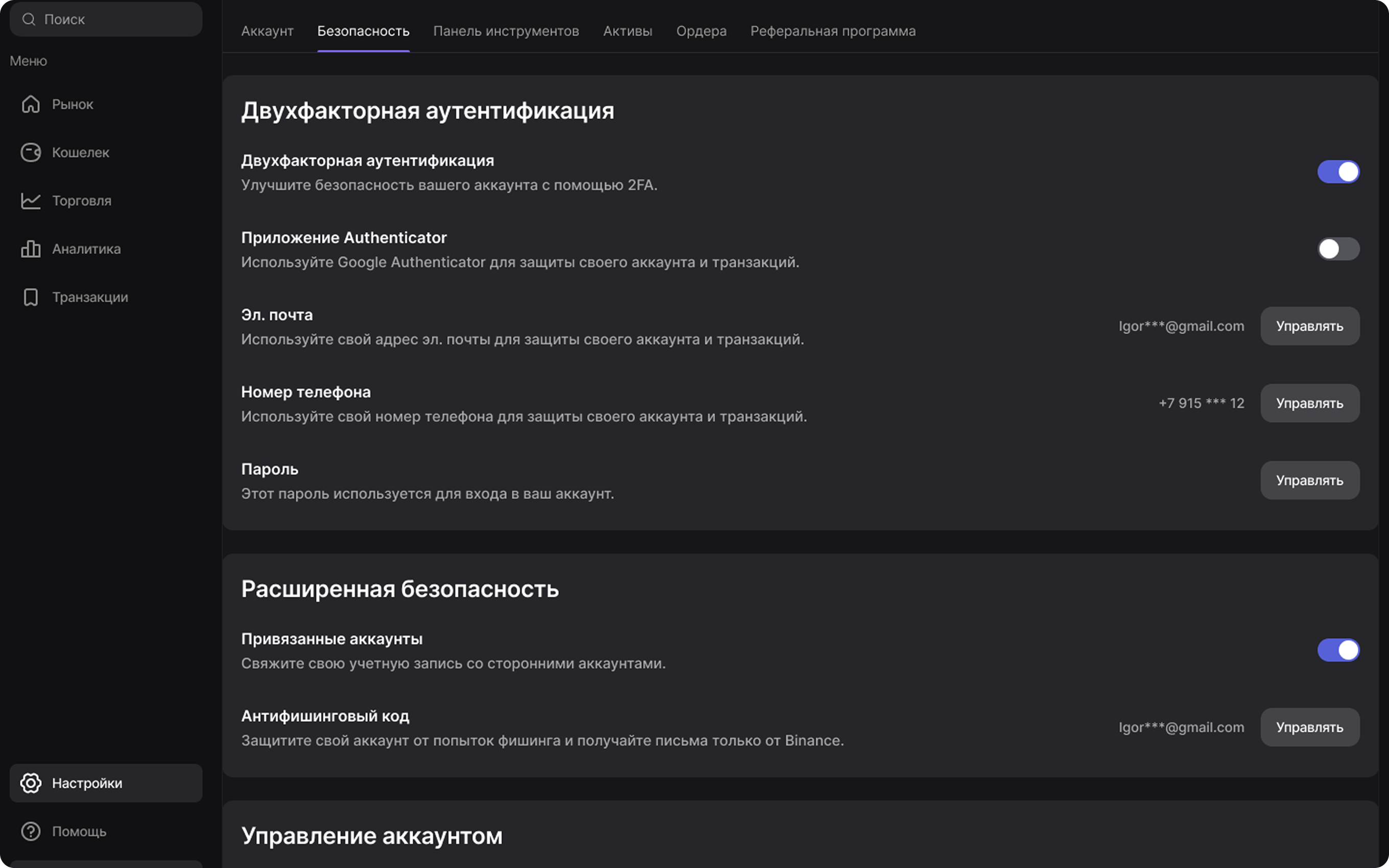Open the Ордера tab
This screenshot has height=868, width=1389.
701,31
